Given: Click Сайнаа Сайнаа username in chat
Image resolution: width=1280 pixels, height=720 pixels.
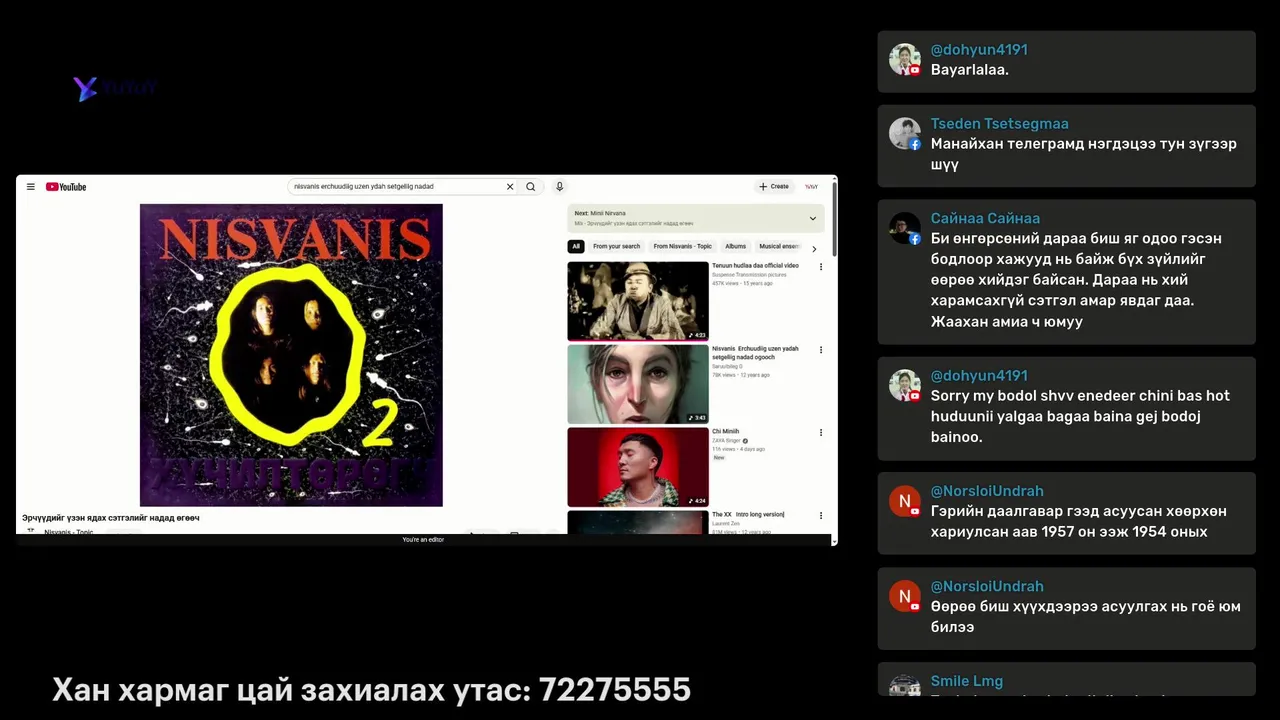Looking at the screenshot, I should coord(985,218).
